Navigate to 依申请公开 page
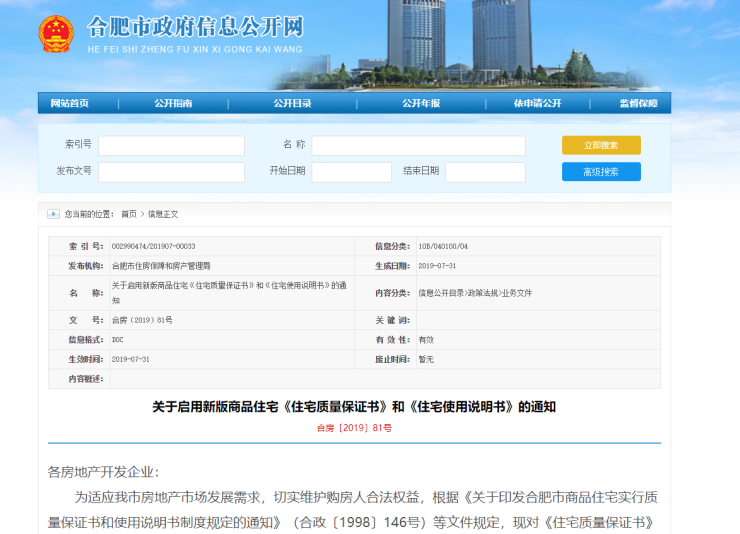This screenshot has height=534, width=740. pyautogui.click(x=537, y=103)
